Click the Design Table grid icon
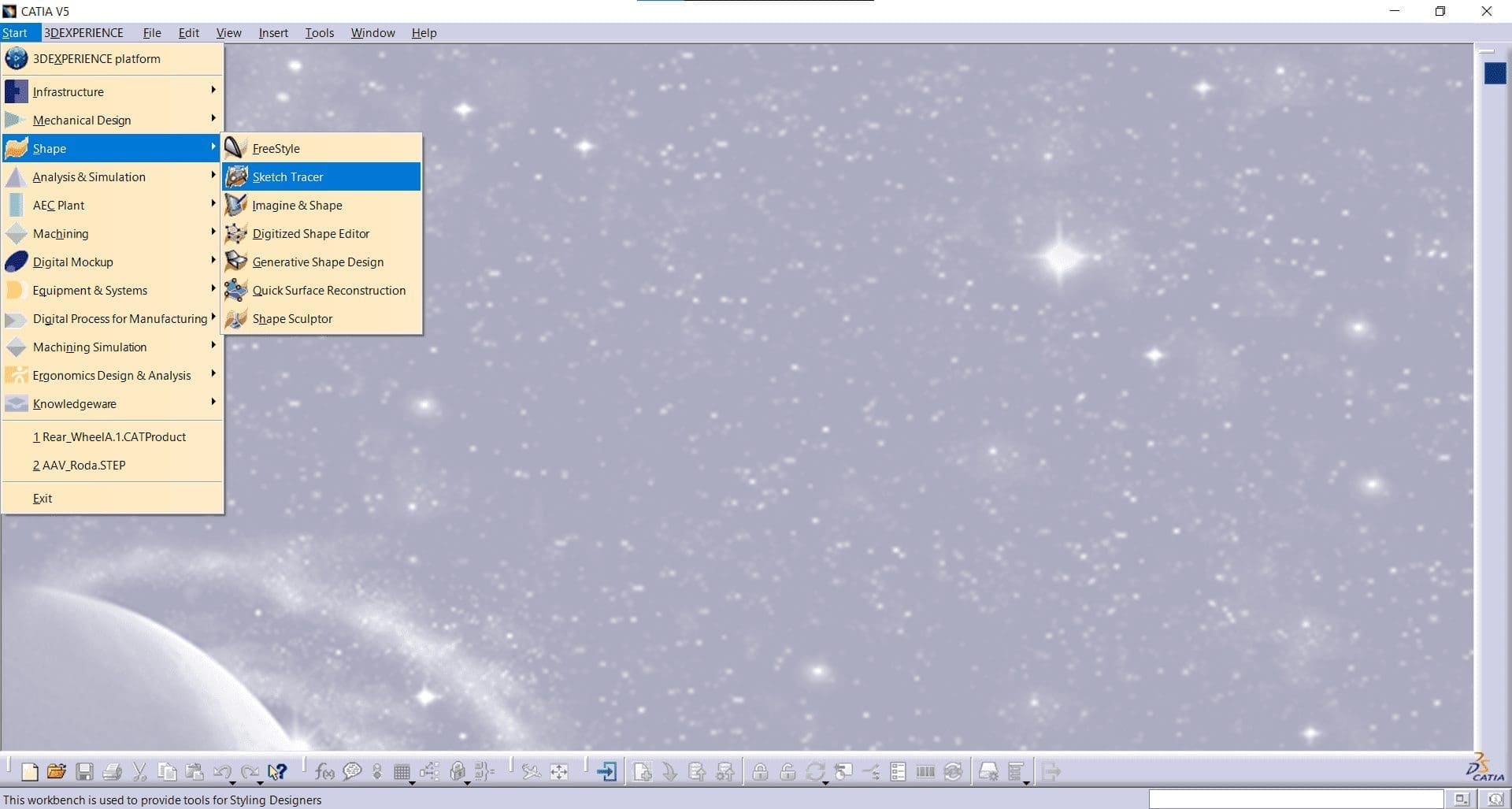Viewport: 1512px width, 809px height. point(402,772)
